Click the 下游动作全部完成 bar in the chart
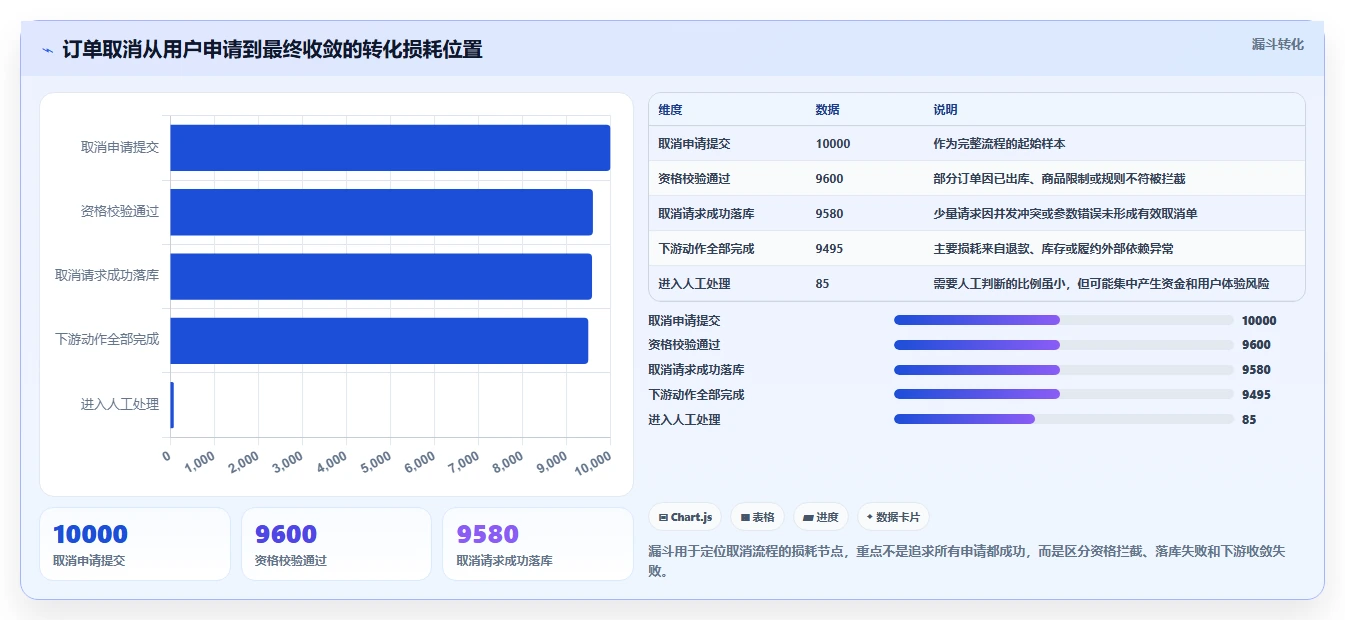Image resolution: width=1345 pixels, height=620 pixels. point(379,340)
